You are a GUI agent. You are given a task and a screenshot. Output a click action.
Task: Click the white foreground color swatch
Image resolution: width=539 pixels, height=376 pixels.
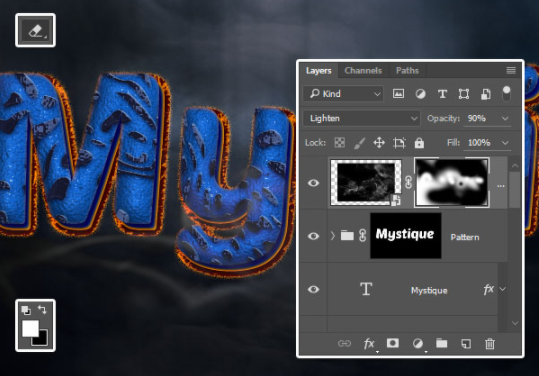pos(30,328)
